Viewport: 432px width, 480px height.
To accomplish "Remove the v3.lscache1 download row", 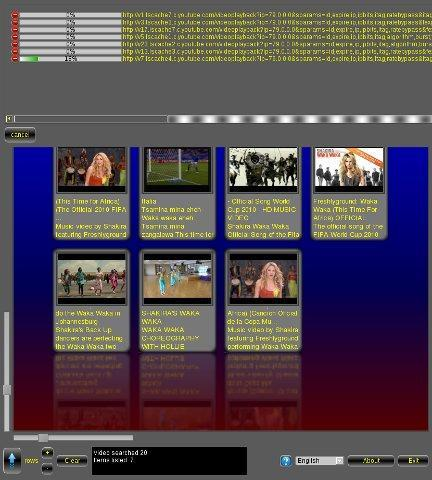I will [x=15, y=22].
